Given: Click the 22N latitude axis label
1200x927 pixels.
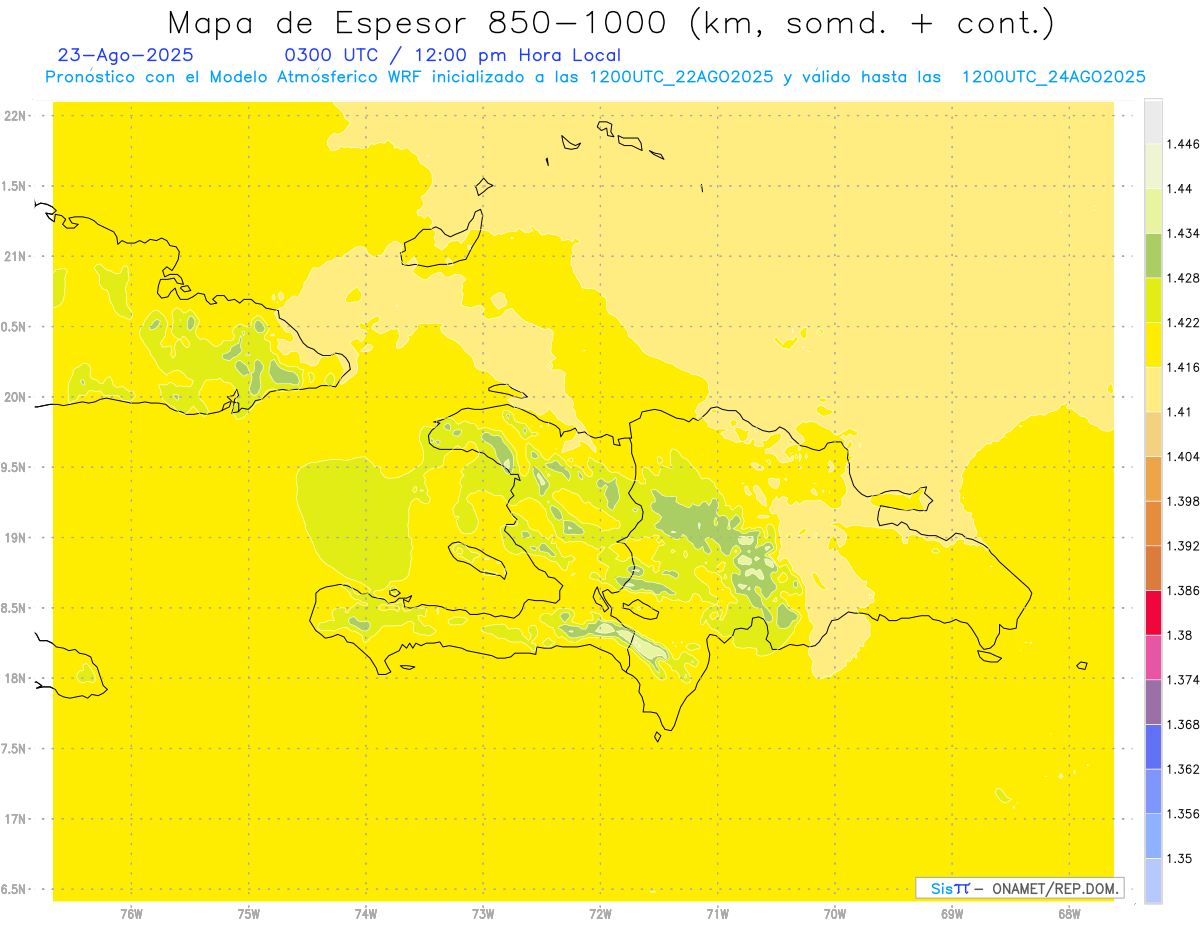Looking at the screenshot, I should point(17,115).
